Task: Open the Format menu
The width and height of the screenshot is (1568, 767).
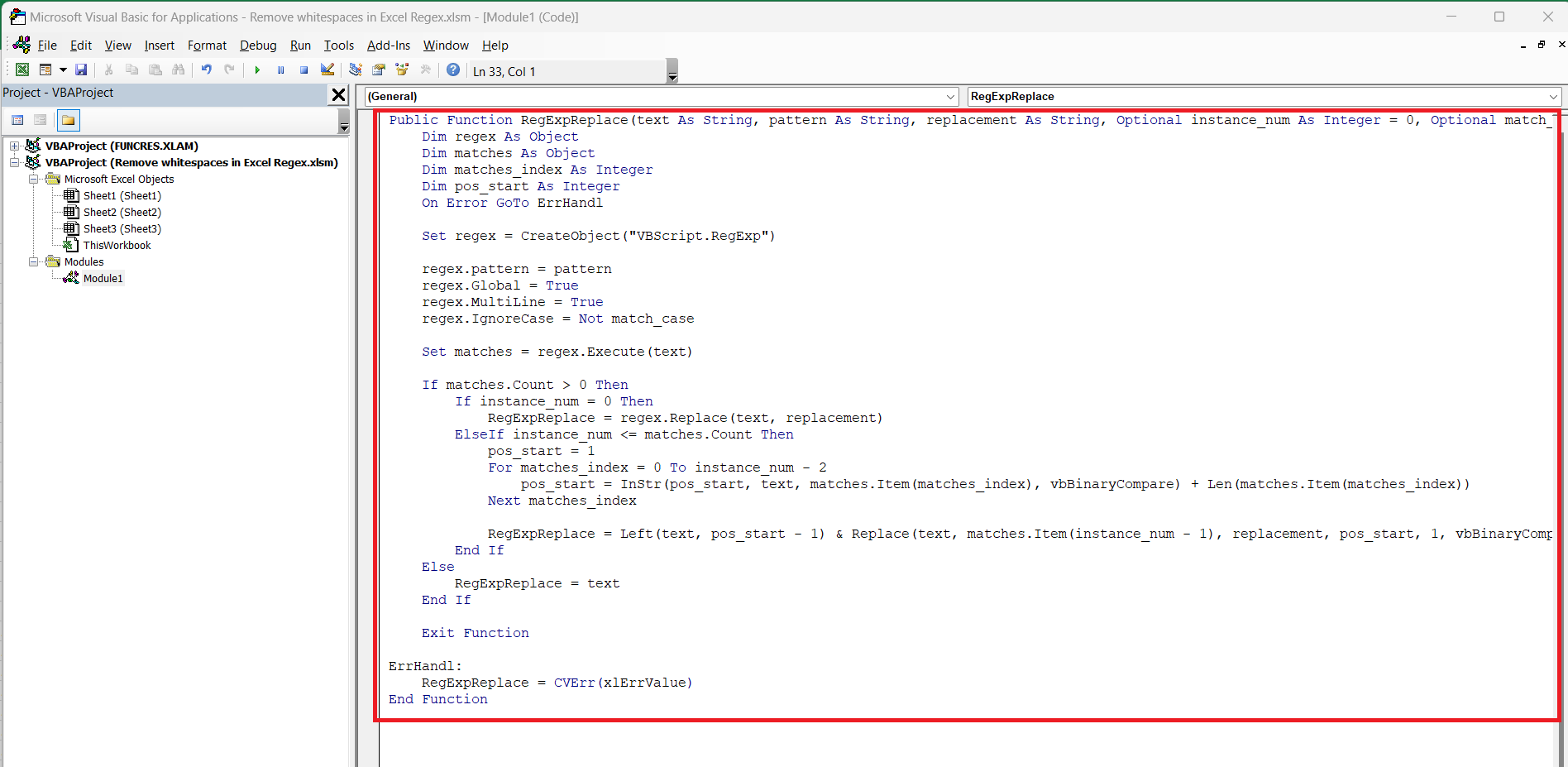Action: (207, 46)
